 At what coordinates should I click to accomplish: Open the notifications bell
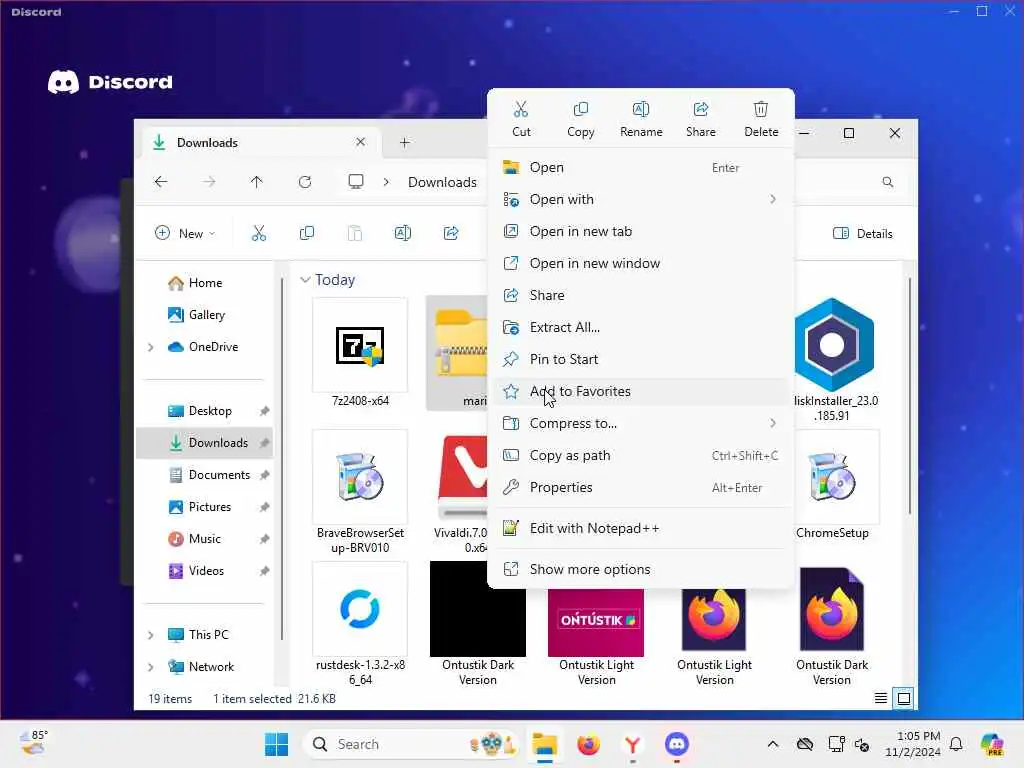pyautogui.click(x=956, y=744)
